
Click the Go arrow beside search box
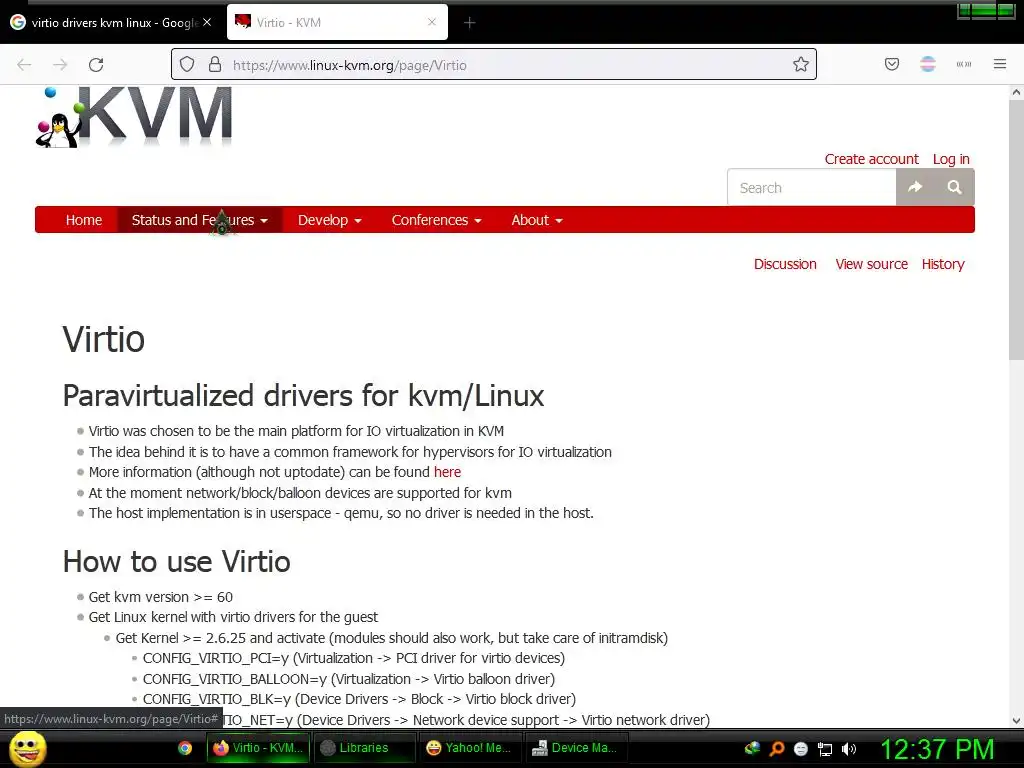tap(915, 187)
